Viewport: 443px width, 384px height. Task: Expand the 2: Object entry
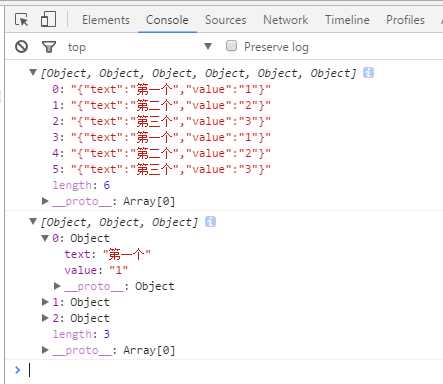[45, 318]
